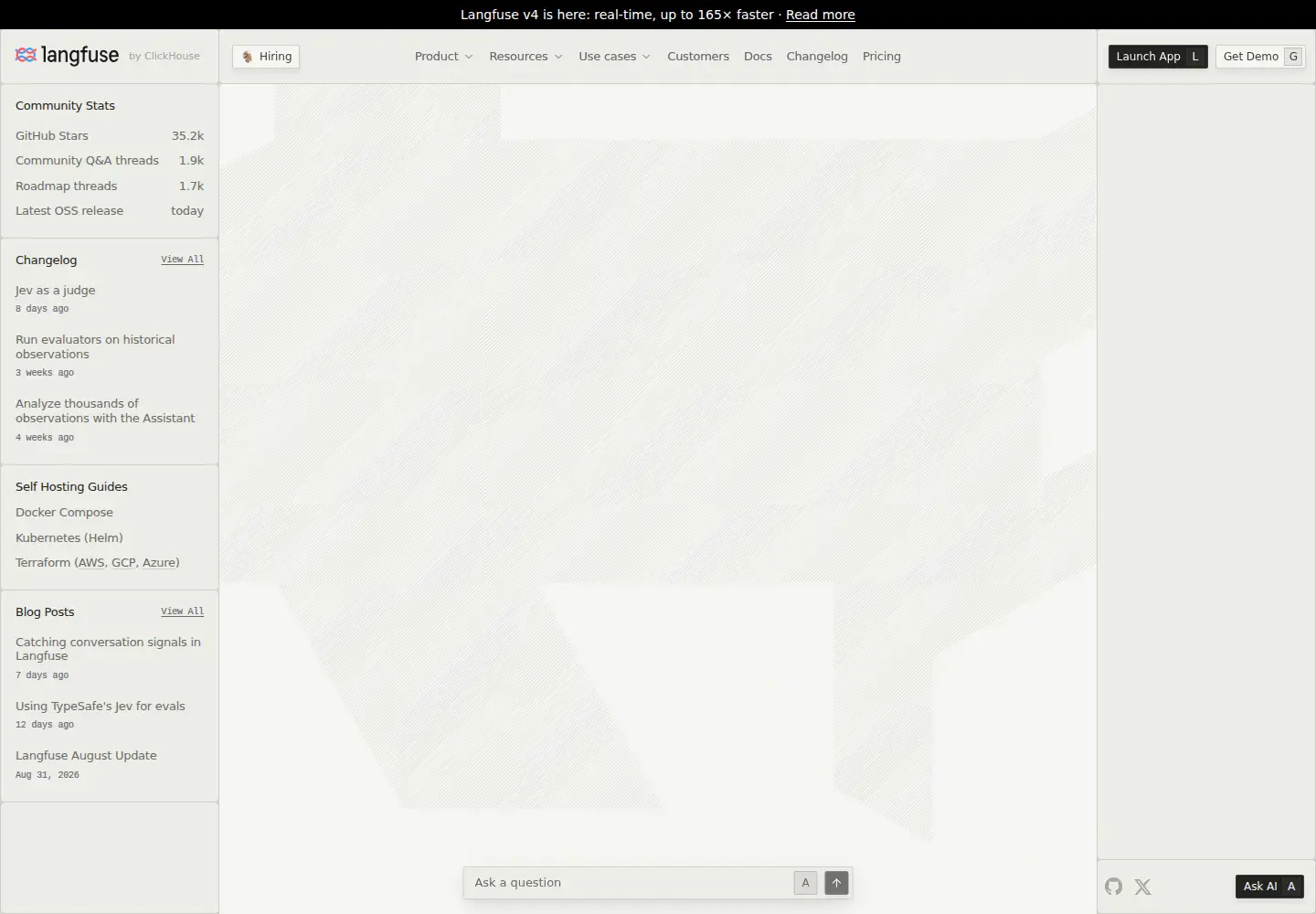Image resolution: width=1316 pixels, height=914 pixels.
Task: Click View All next to Changelog
Action: click(183, 260)
